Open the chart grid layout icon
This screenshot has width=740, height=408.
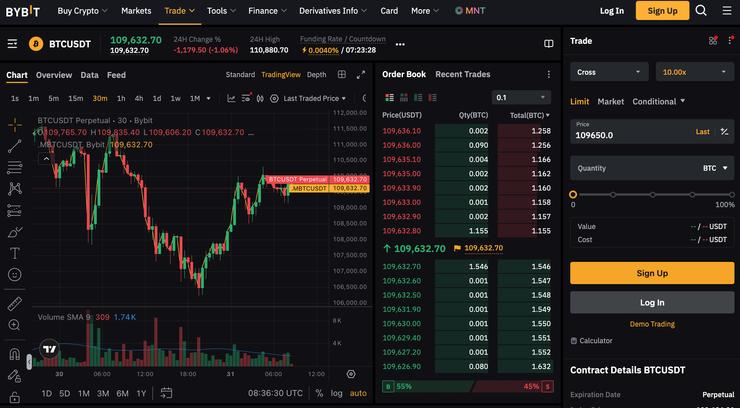[342, 75]
